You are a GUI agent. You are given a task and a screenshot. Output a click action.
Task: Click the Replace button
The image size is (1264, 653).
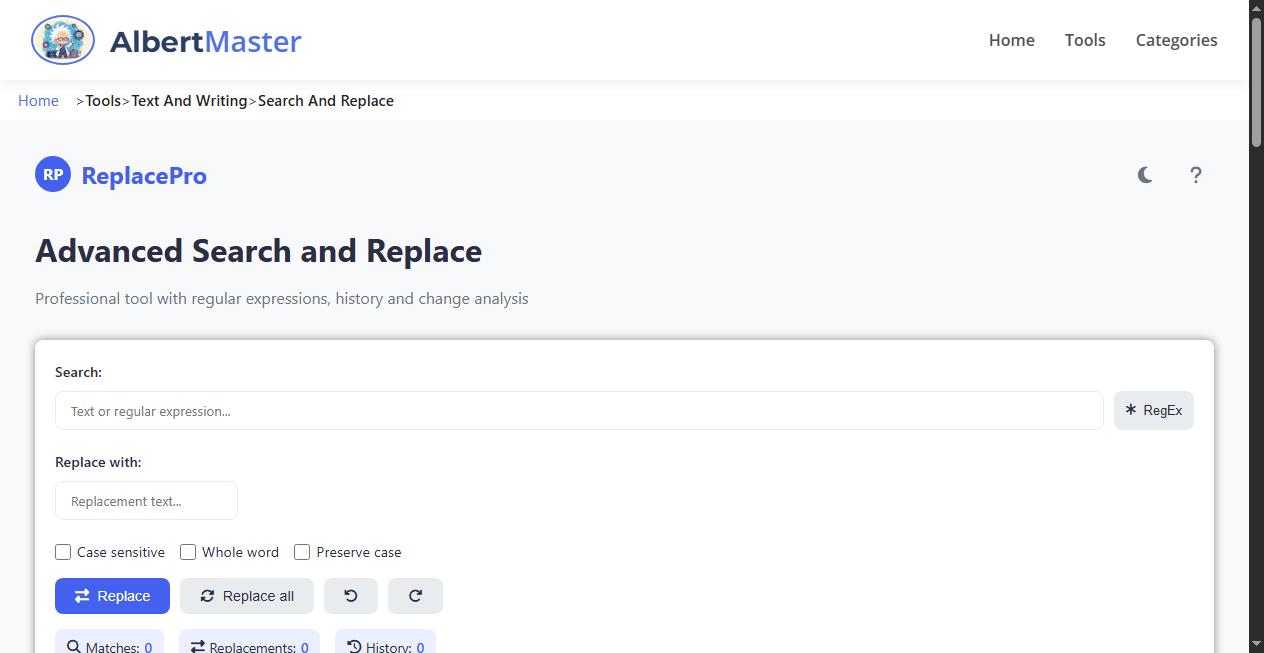tap(112, 595)
